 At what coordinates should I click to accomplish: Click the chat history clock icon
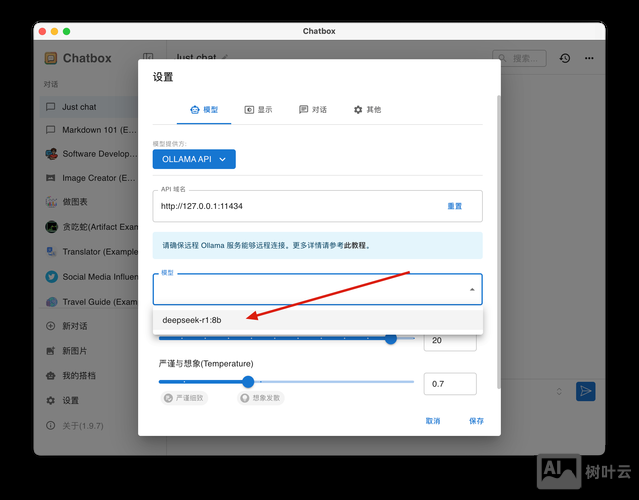(x=565, y=59)
